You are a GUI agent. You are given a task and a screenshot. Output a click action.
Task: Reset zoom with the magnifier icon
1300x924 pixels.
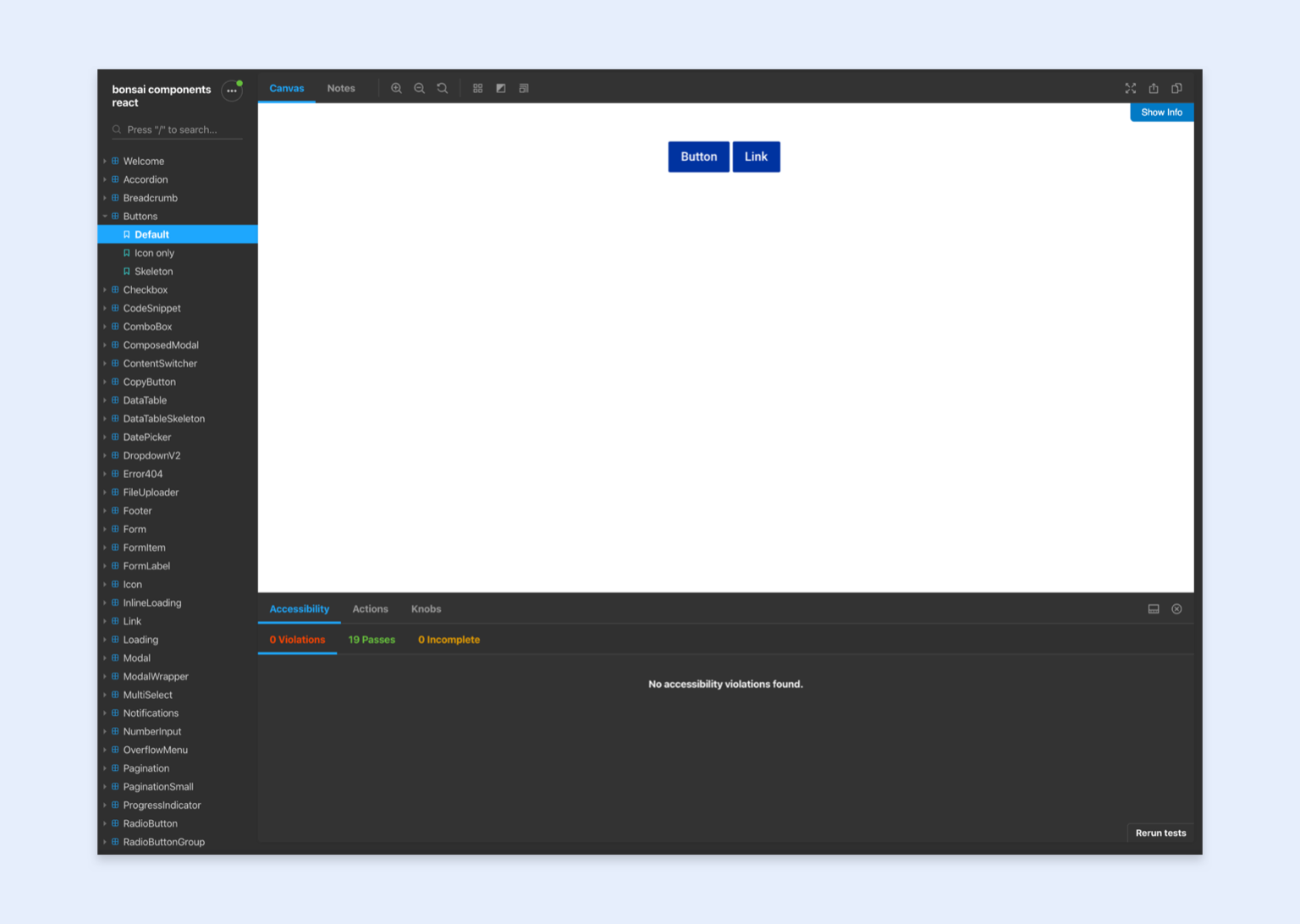[442, 88]
